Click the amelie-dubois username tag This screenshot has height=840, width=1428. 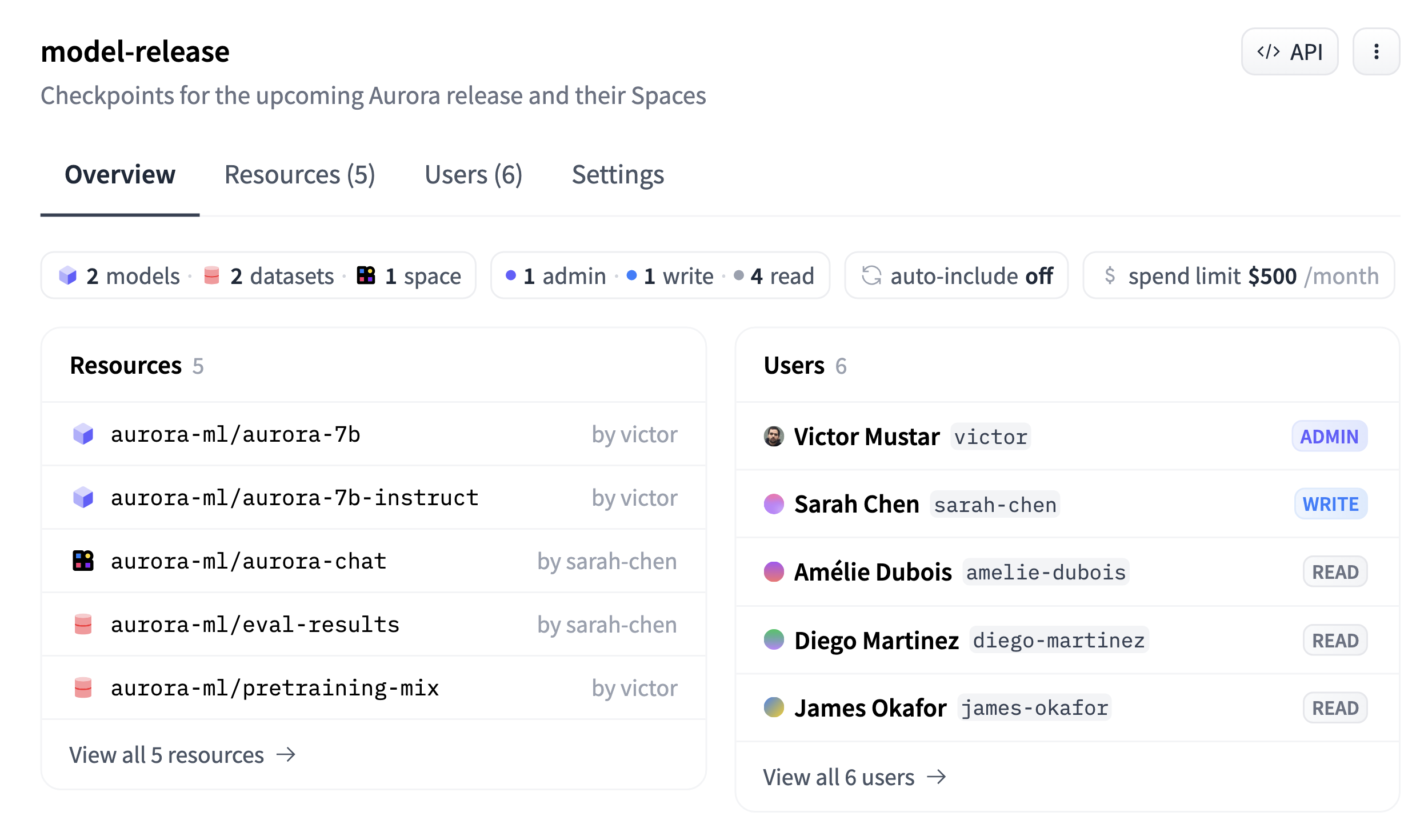click(1046, 572)
